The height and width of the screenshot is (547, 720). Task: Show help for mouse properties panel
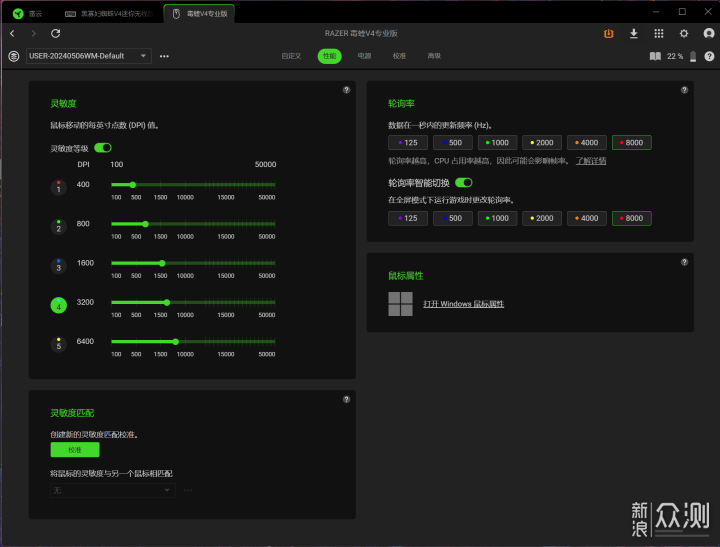(684, 262)
